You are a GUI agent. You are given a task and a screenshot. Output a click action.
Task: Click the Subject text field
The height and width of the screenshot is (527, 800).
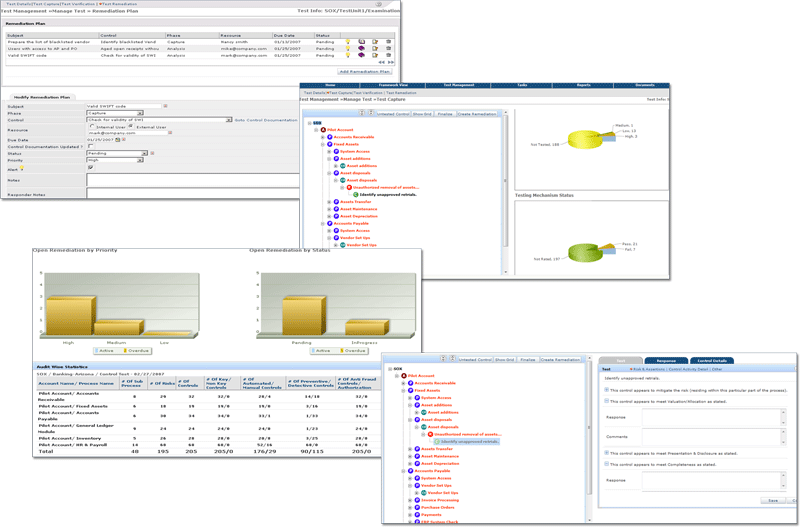[x=123, y=106]
